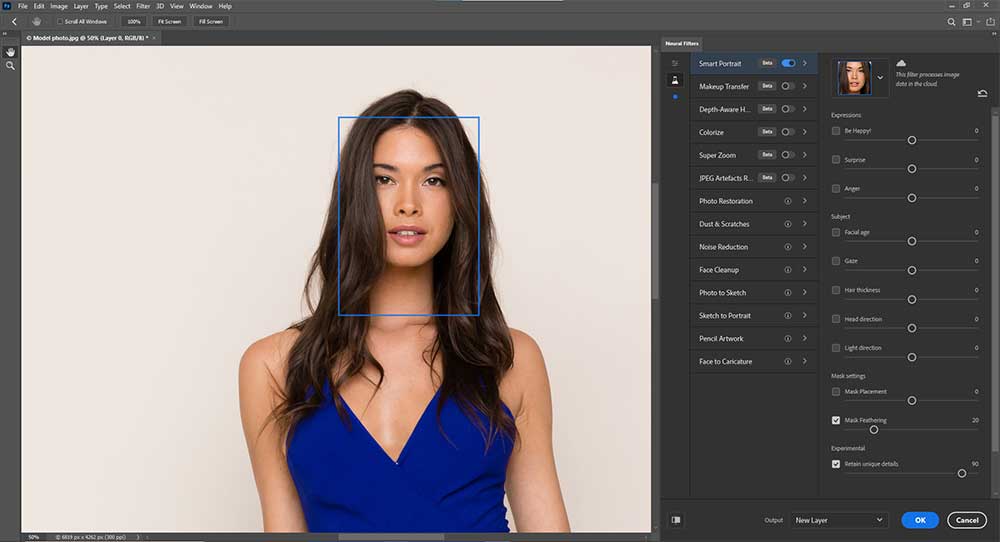The width and height of the screenshot is (1000, 542).
Task: Download the Face to Caricature filter icon
Action: pyautogui.click(x=788, y=362)
